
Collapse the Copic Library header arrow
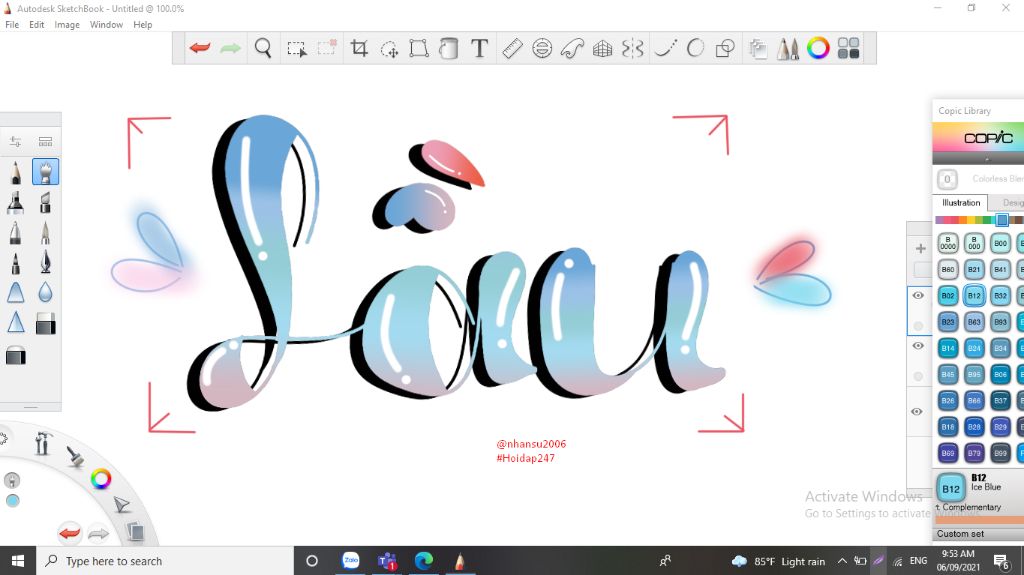click(987, 159)
